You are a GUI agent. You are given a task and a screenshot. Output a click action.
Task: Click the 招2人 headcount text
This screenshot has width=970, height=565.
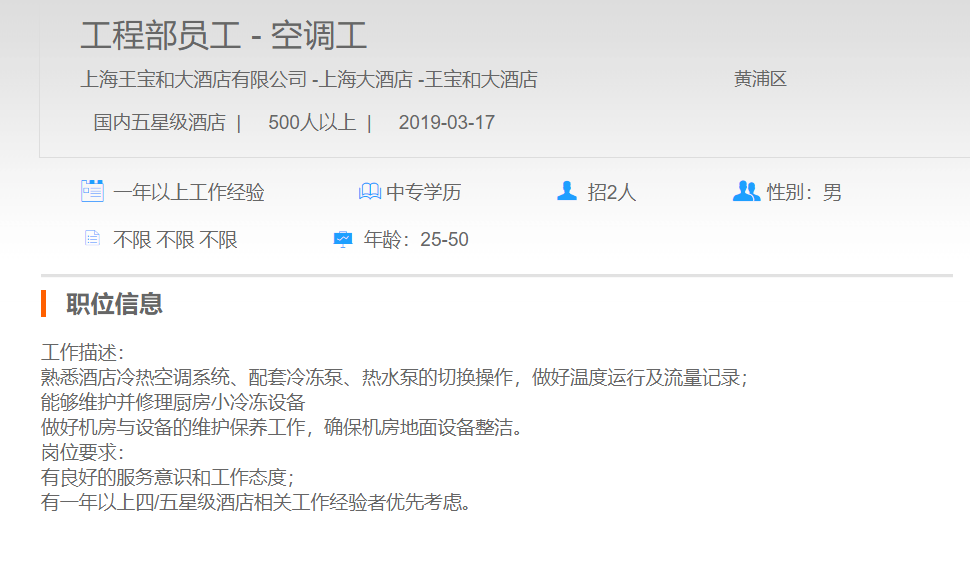click(611, 192)
